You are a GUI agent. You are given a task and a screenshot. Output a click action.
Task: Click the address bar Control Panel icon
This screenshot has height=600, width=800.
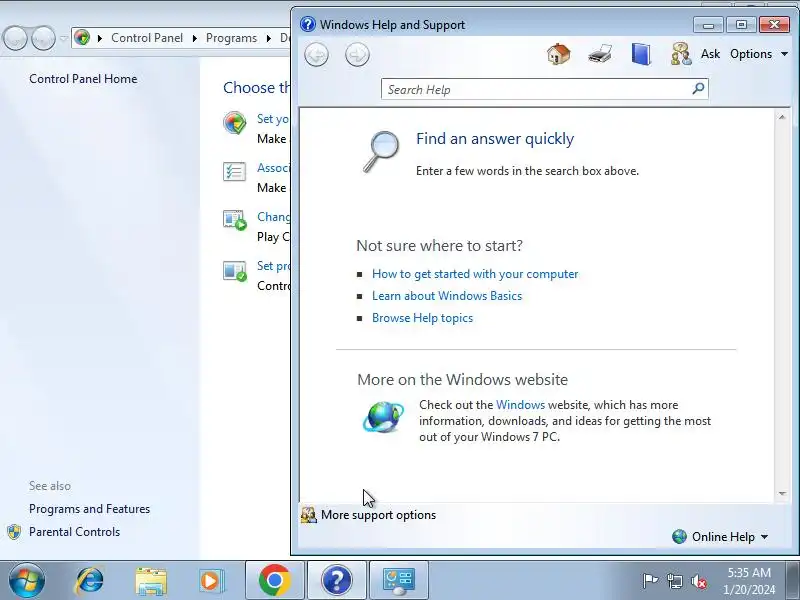click(82, 37)
